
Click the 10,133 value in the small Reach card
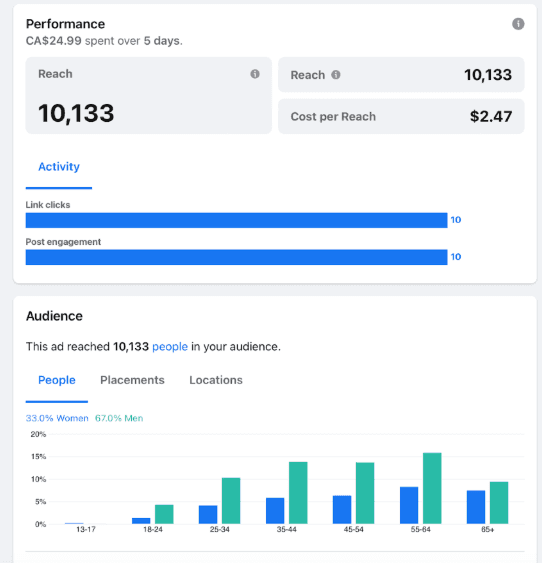(x=488, y=75)
